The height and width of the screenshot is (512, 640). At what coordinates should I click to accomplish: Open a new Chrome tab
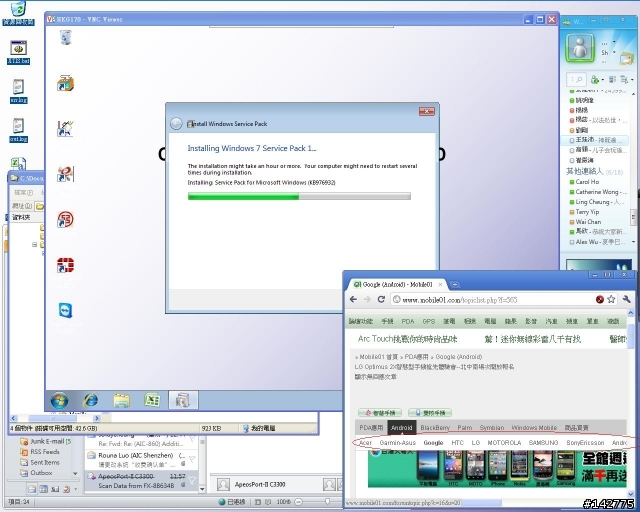(x=454, y=284)
